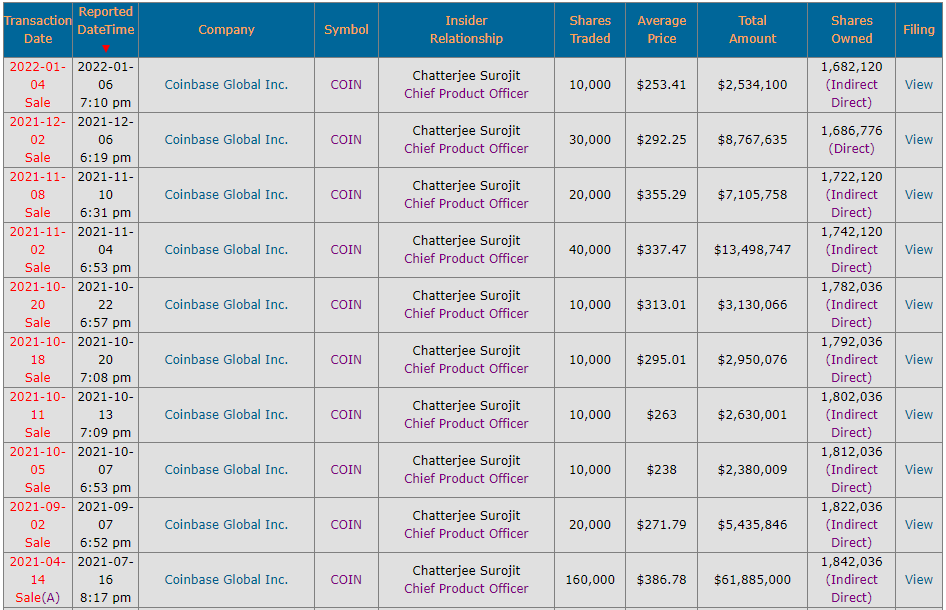Click the Company column header
The width and height of the screenshot is (946, 610).
tap(226, 30)
